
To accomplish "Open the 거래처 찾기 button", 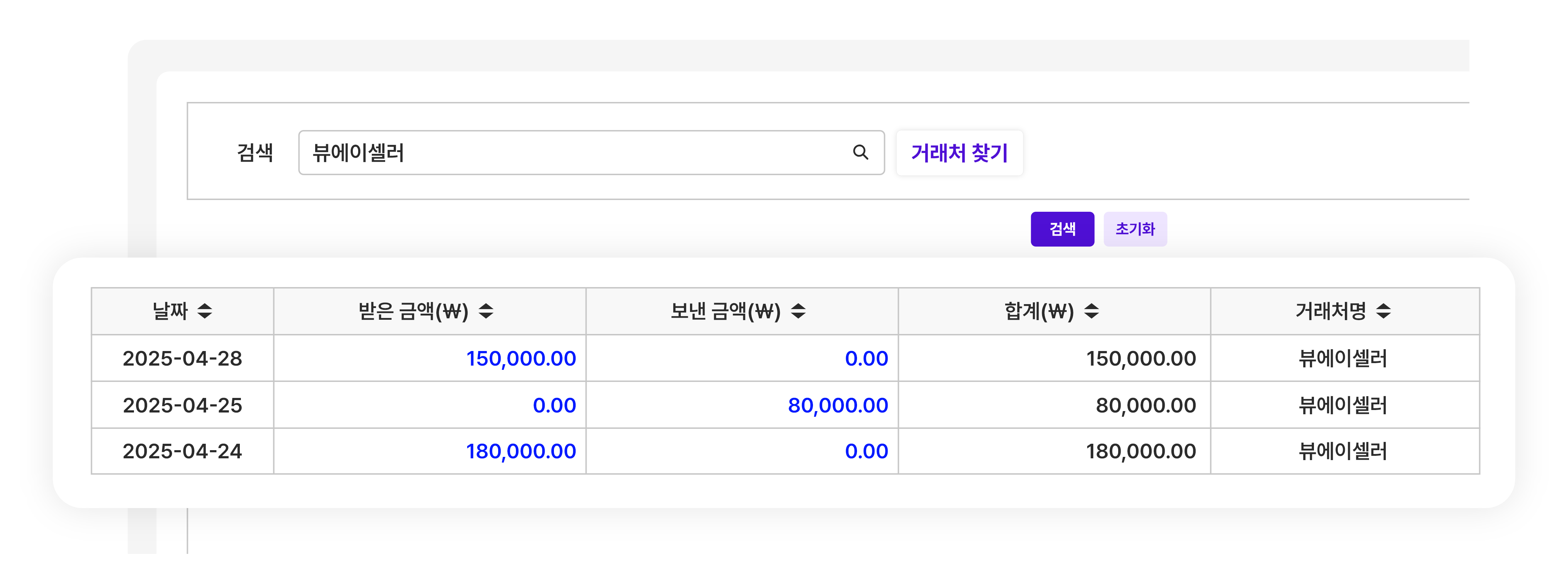I will (959, 153).
